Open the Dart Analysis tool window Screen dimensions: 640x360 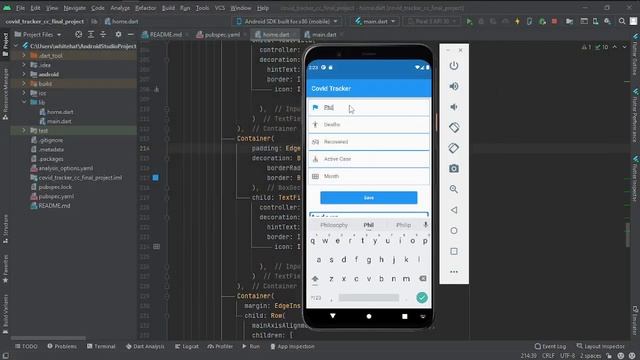tap(145, 346)
